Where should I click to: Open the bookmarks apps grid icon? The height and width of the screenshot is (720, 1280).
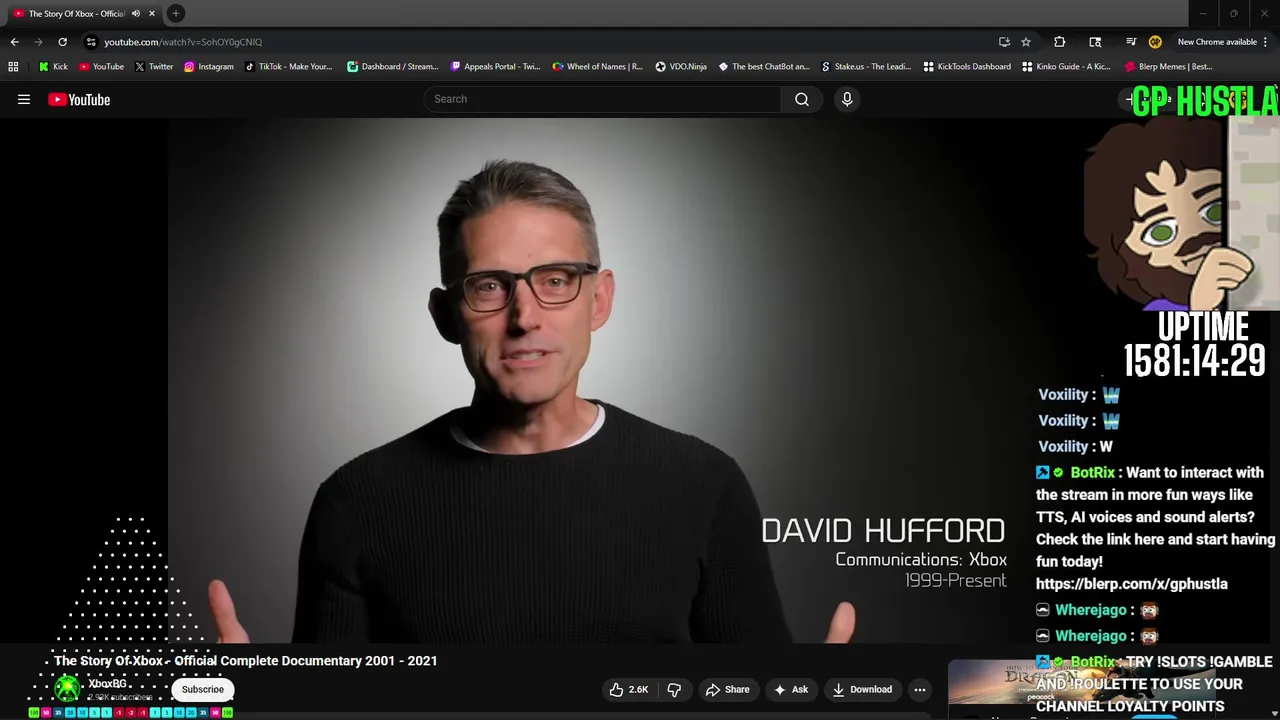[x=13, y=67]
